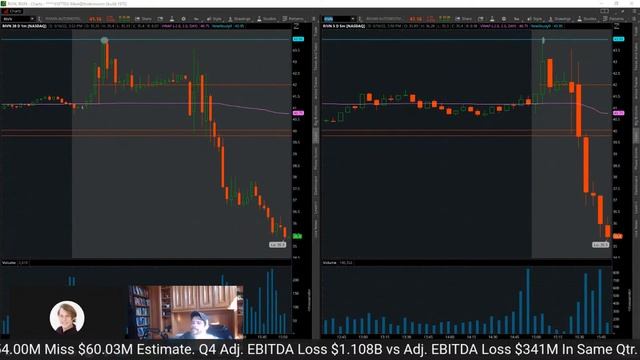Click the left chart symbol input field

pyautogui.click(x=16, y=19)
